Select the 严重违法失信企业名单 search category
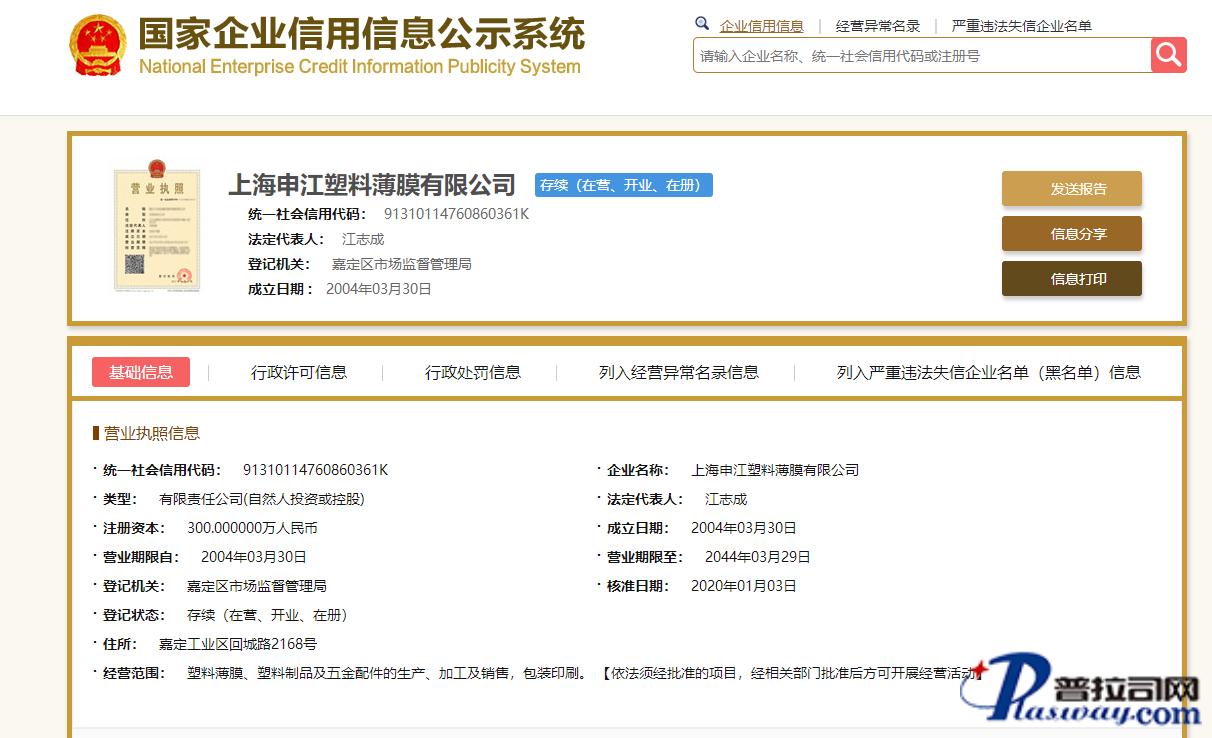 (1021, 26)
